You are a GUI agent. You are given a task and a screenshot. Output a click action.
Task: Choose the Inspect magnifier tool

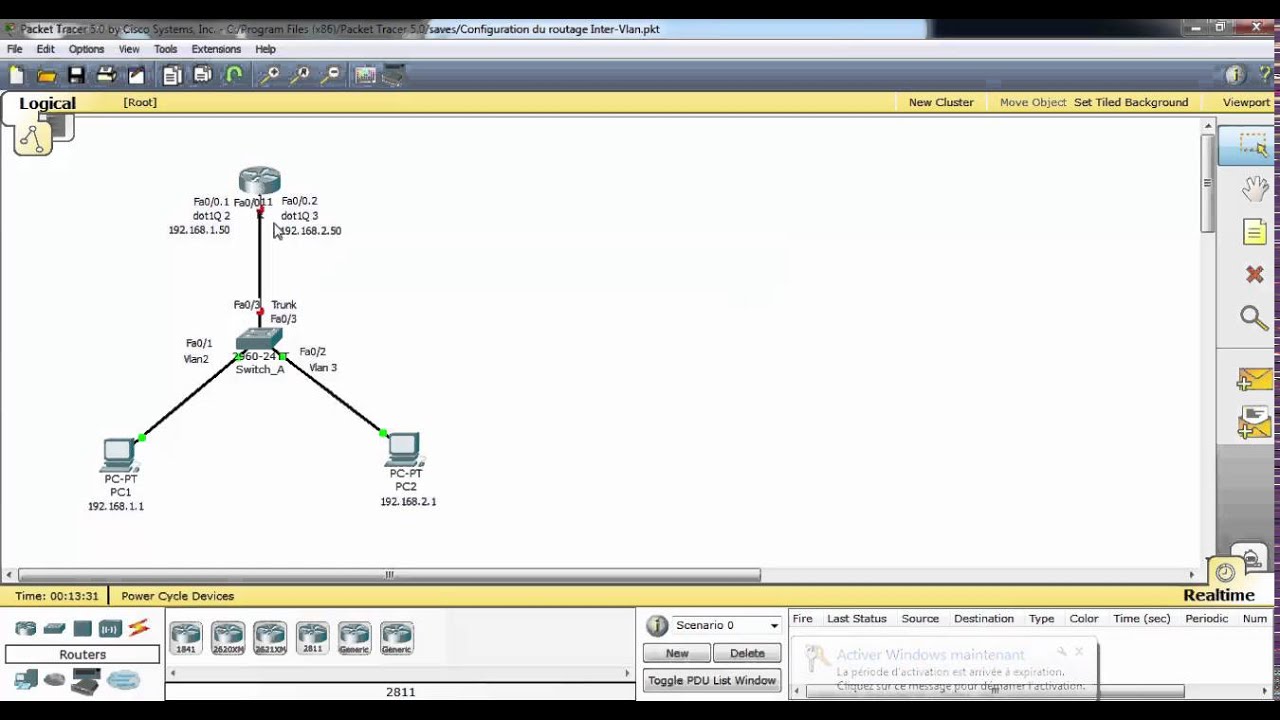(x=1254, y=318)
